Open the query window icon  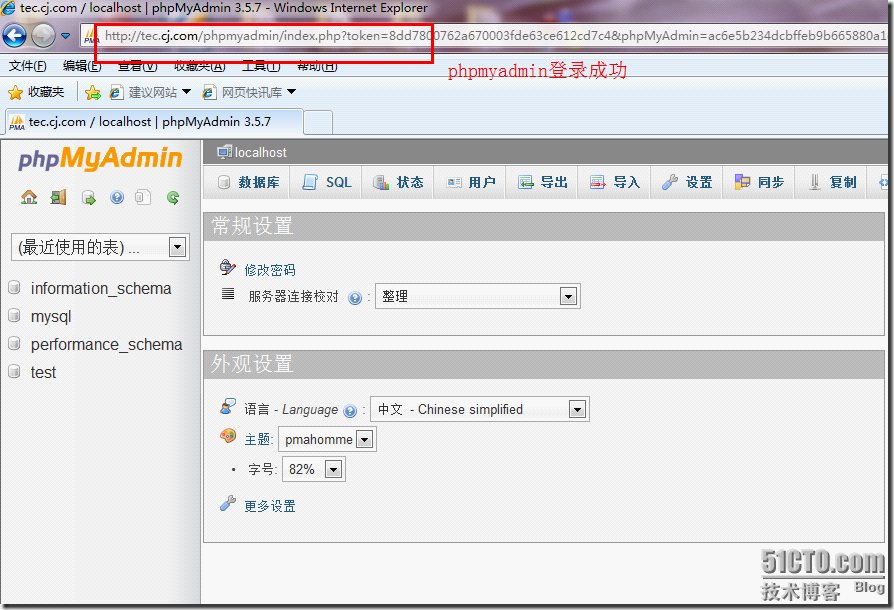(88, 198)
